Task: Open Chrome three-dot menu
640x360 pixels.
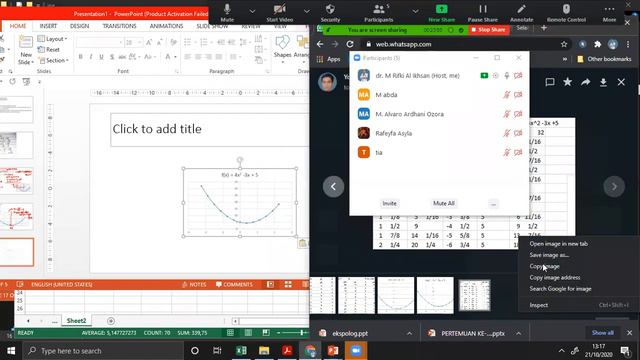Action: point(628,44)
